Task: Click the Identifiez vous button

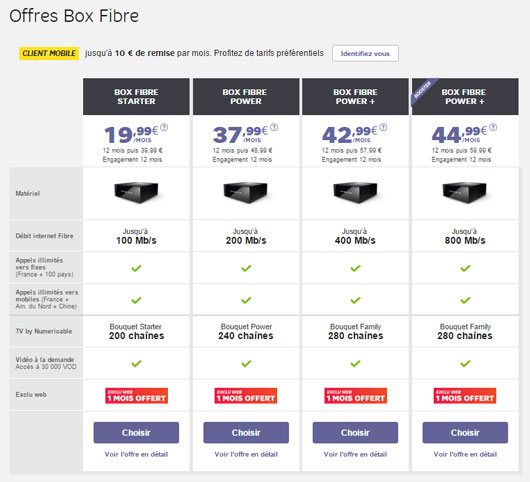Action: [x=365, y=53]
